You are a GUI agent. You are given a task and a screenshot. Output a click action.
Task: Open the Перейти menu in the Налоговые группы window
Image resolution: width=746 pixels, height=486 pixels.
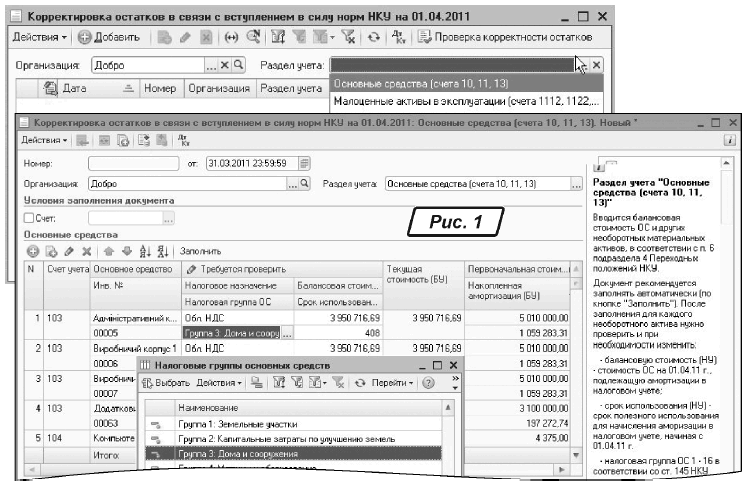click(392, 384)
